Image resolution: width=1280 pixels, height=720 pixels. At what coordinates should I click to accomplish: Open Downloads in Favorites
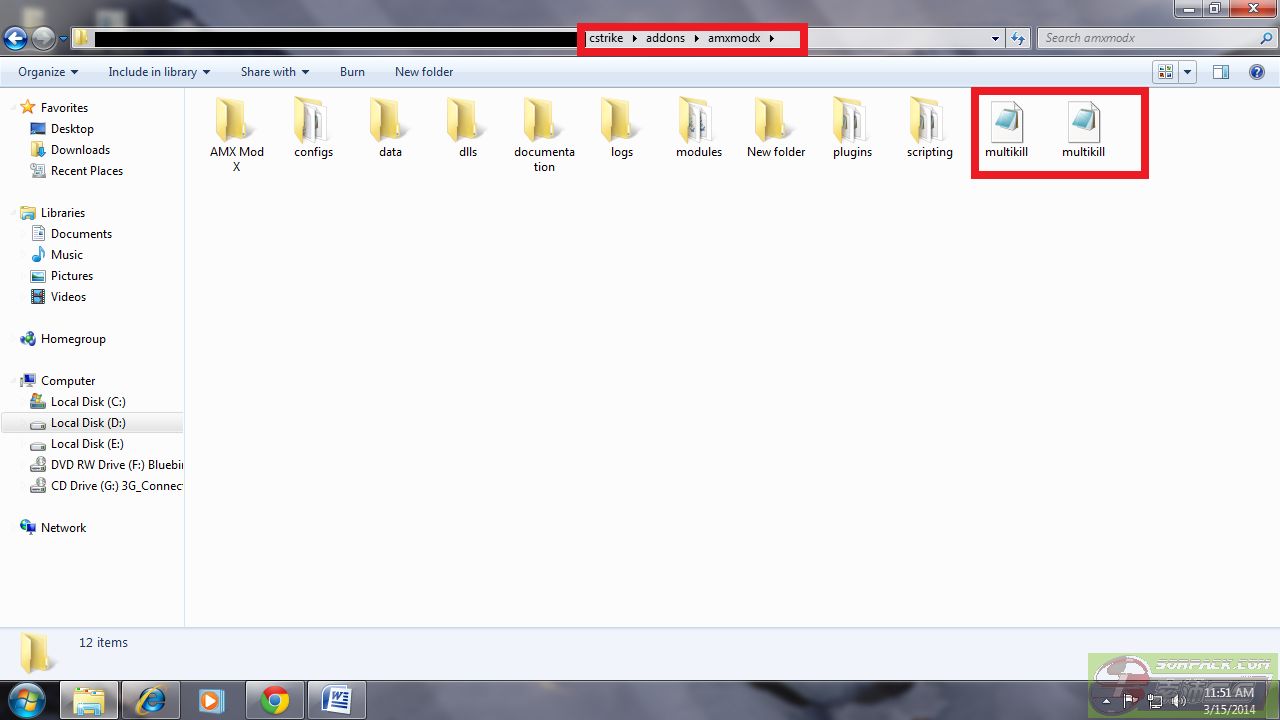80,150
